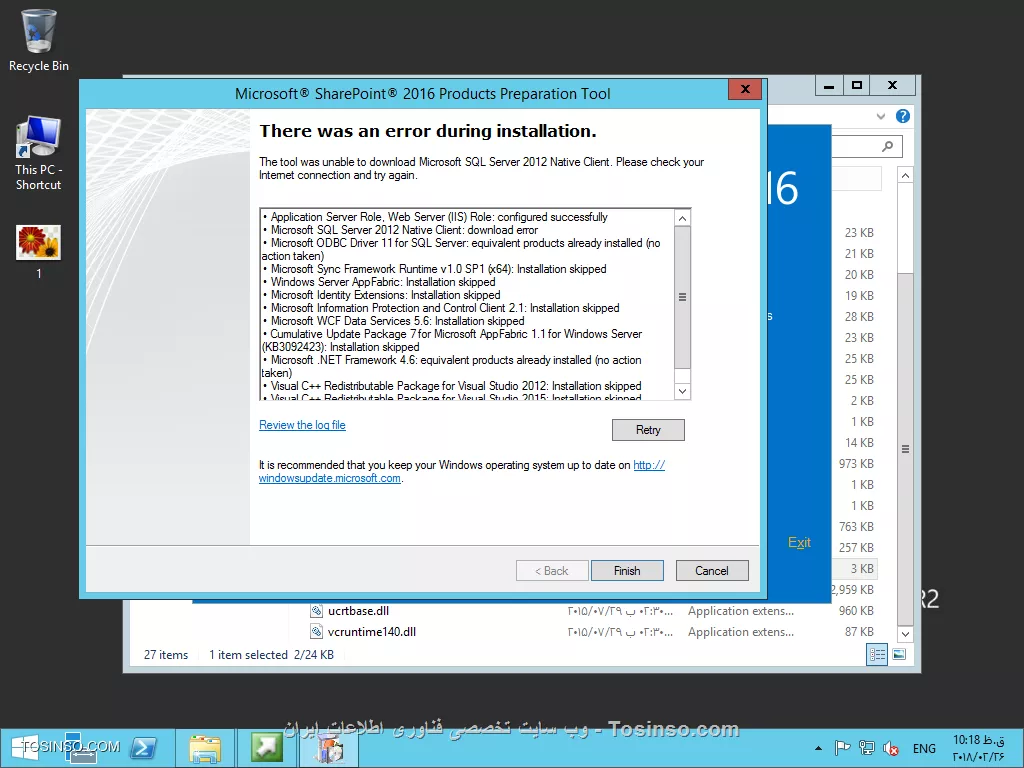Click the Explorer file list scrollbar thumb

tap(905, 449)
